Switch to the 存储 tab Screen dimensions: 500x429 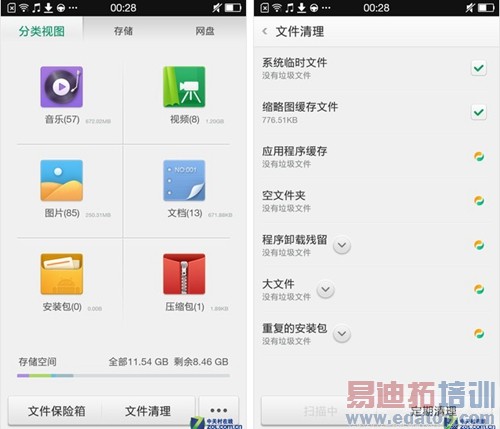tap(123, 31)
